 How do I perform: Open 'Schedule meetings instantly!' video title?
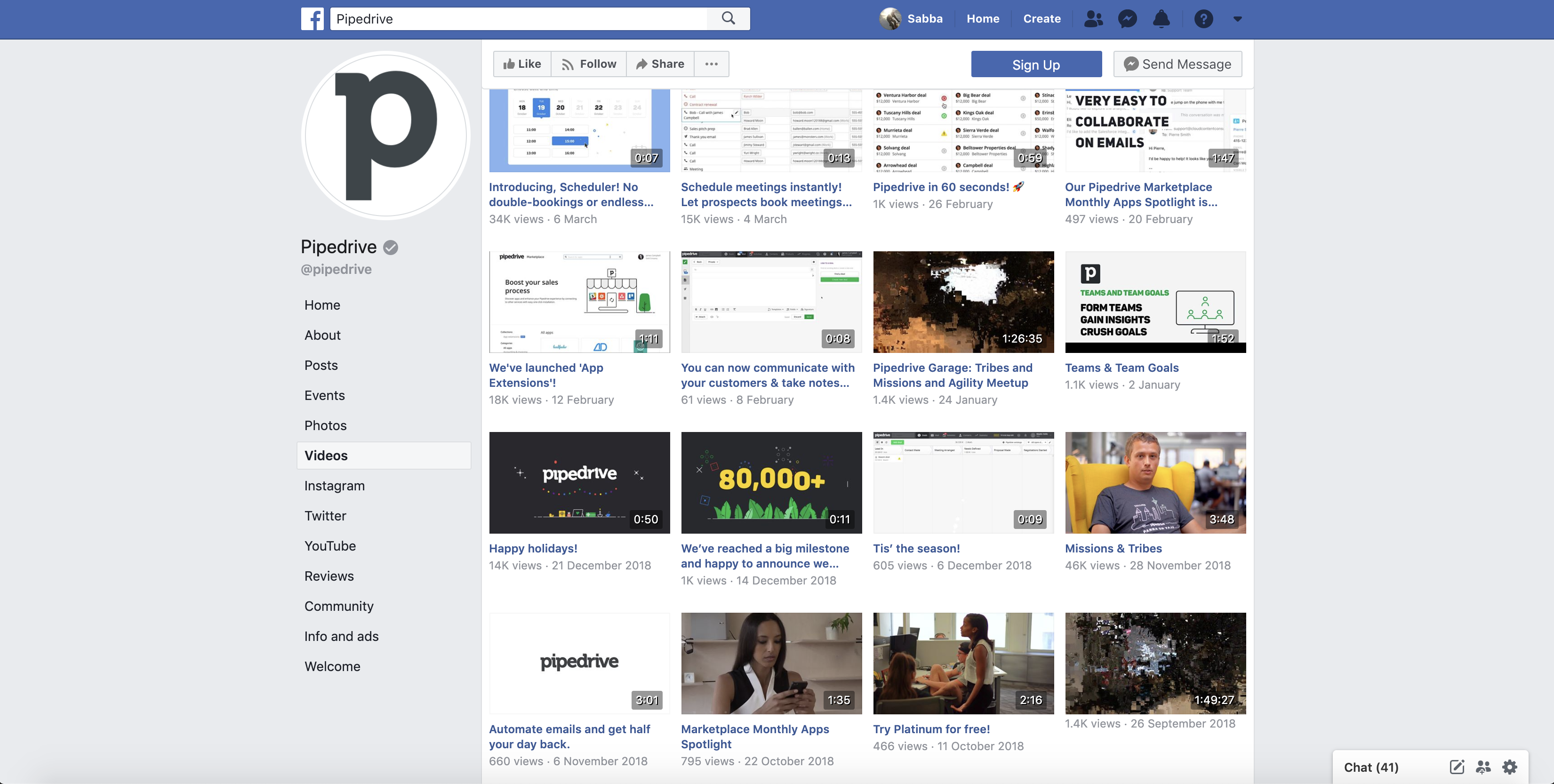(x=766, y=195)
